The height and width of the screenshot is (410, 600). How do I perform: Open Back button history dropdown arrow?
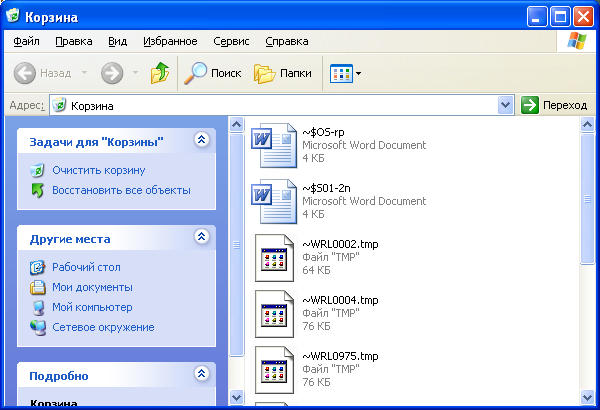coord(85,72)
